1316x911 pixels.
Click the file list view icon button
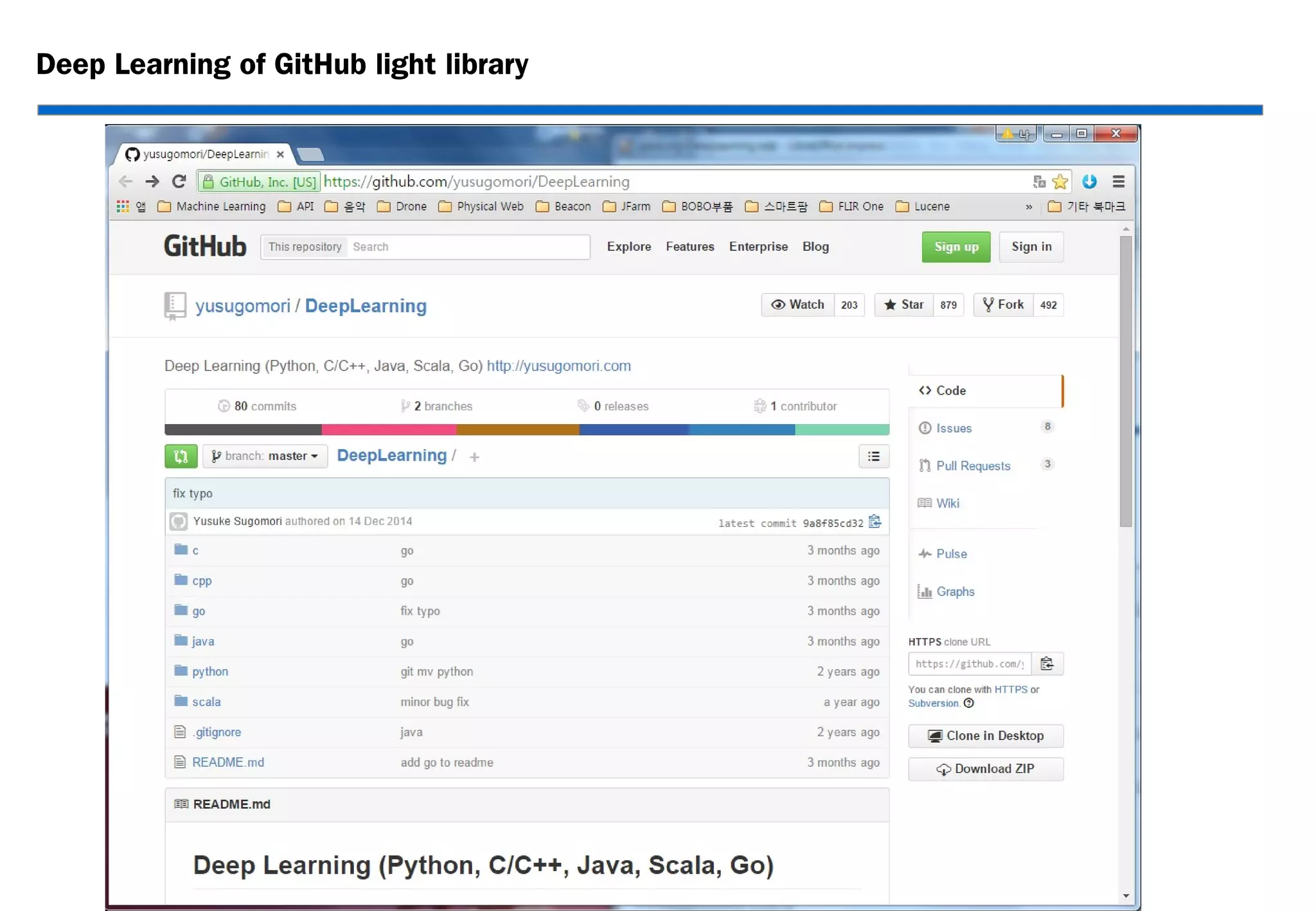coord(874,456)
